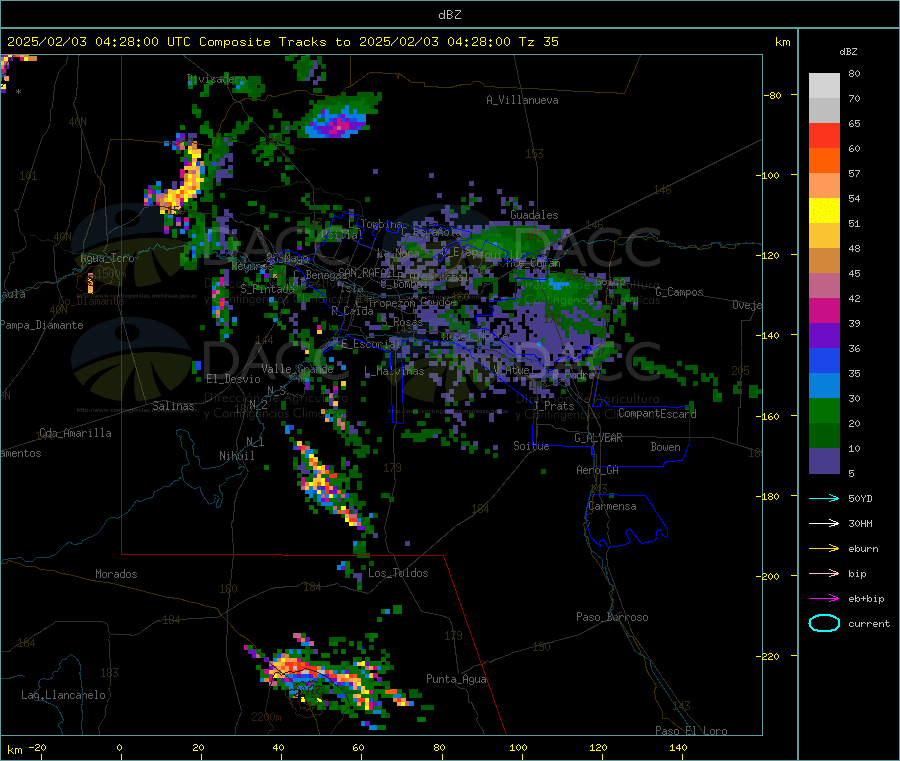
Task: Click the 0 km bottom axis tick
Action: pos(119,748)
